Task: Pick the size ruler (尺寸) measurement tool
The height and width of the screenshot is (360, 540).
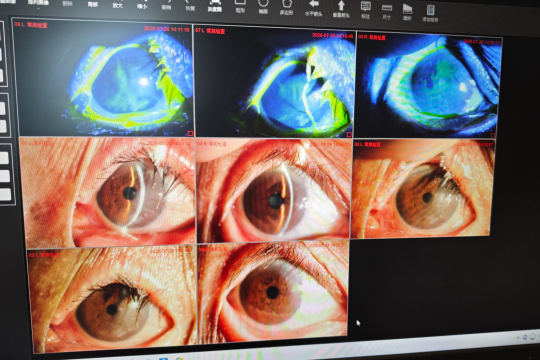Action: tap(386, 11)
